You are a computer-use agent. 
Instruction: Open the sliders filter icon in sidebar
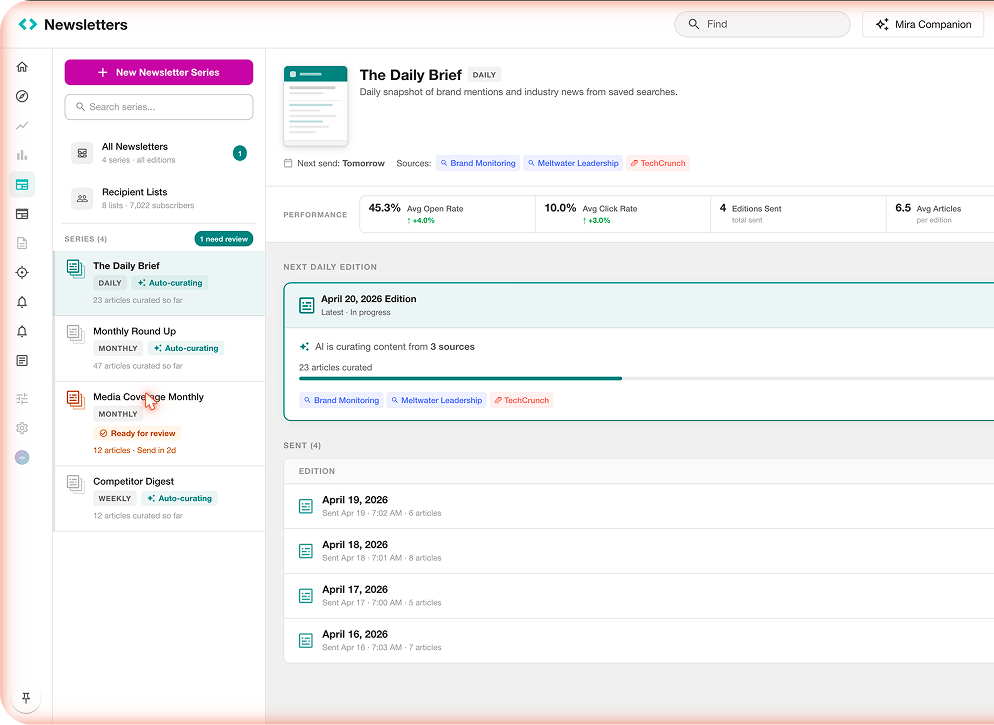(22, 399)
